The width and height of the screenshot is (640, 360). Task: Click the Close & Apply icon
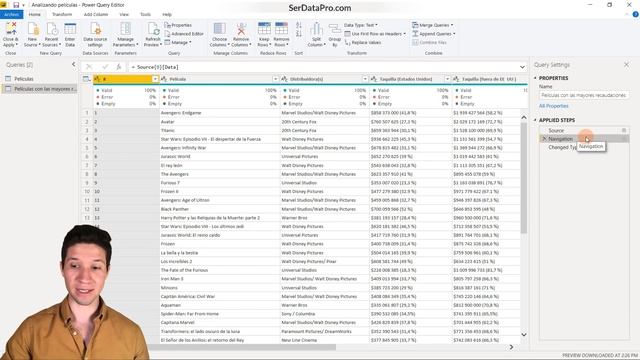pyautogui.click(x=11, y=34)
